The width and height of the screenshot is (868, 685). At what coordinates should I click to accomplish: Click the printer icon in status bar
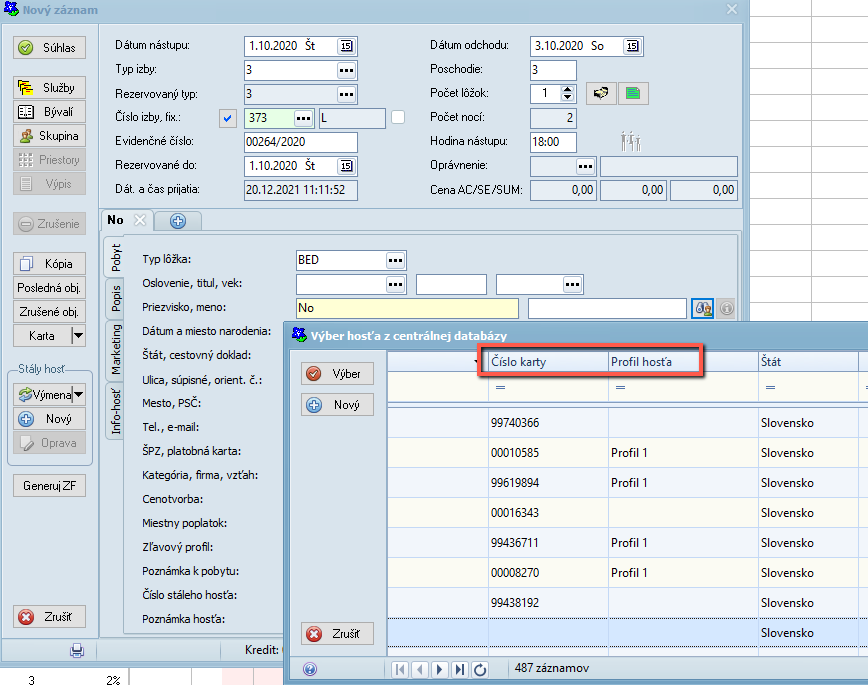click(x=77, y=651)
